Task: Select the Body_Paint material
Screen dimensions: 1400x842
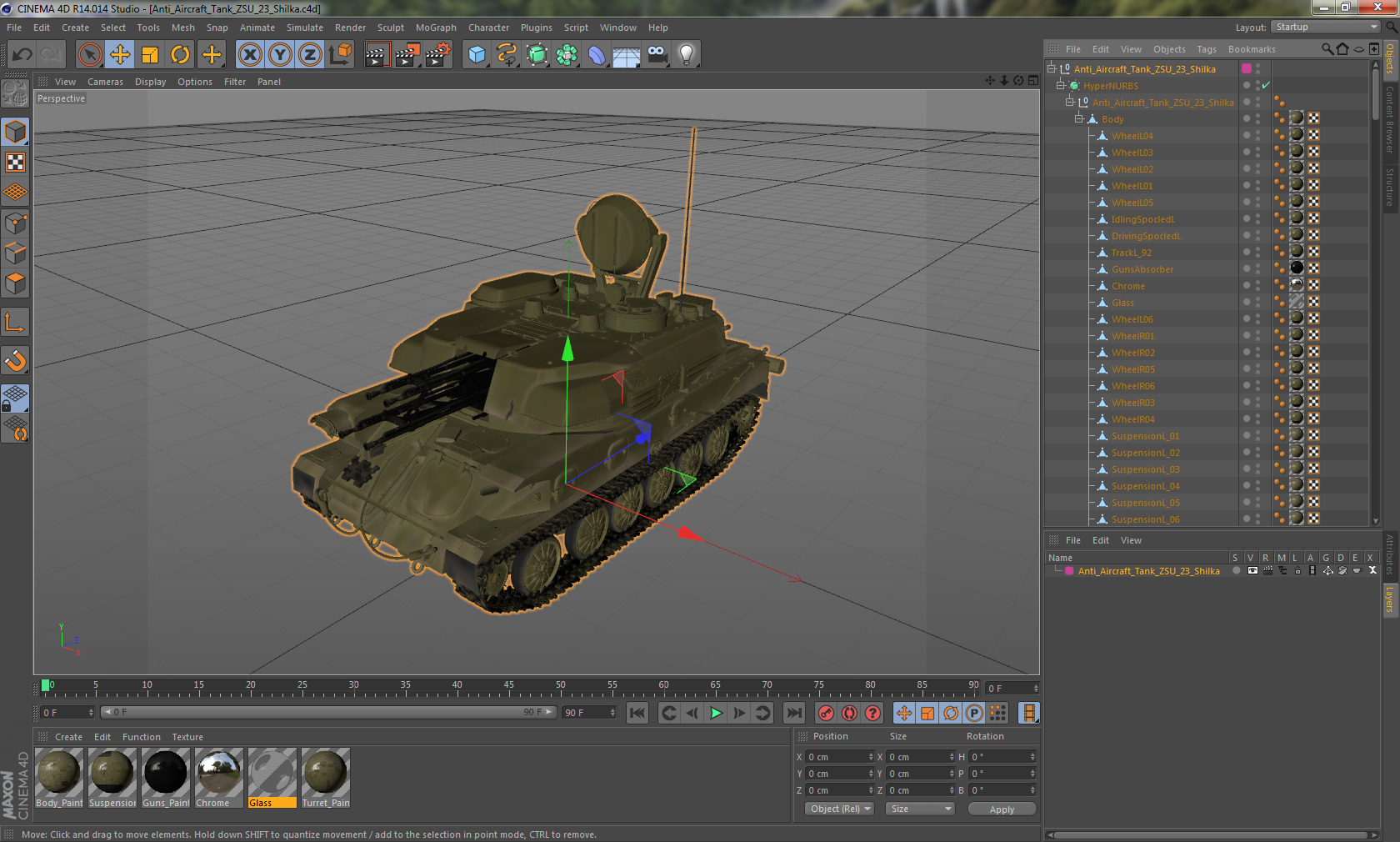Action: point(59,778)
